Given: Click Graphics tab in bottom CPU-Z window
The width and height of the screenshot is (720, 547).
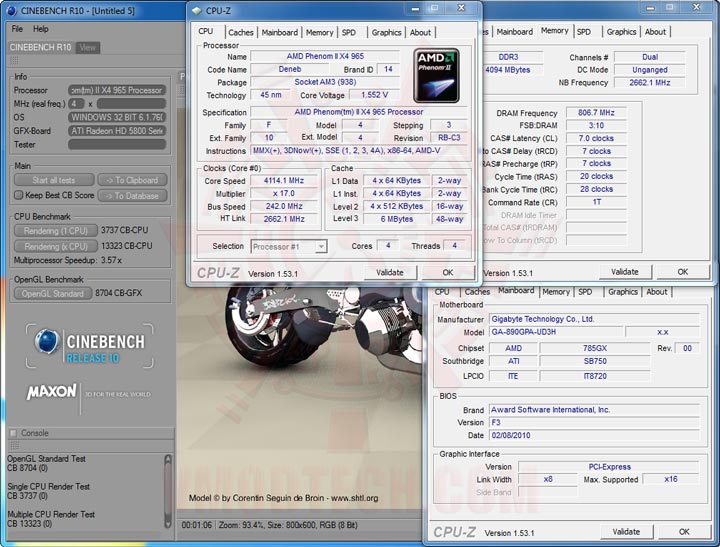Looking at the screenshot, I should (623, 292).
